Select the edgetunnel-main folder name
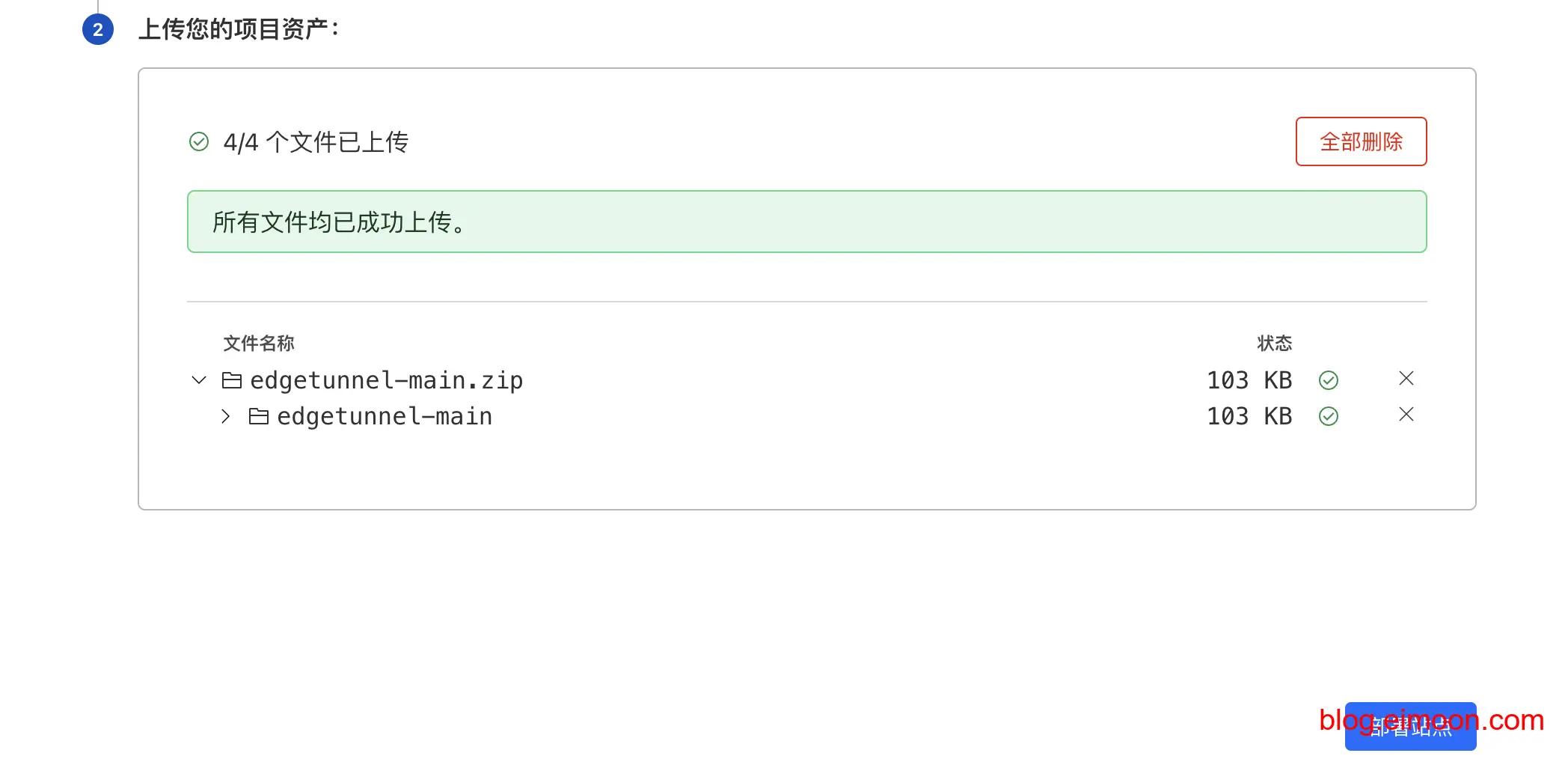 (x=385, y=416)
